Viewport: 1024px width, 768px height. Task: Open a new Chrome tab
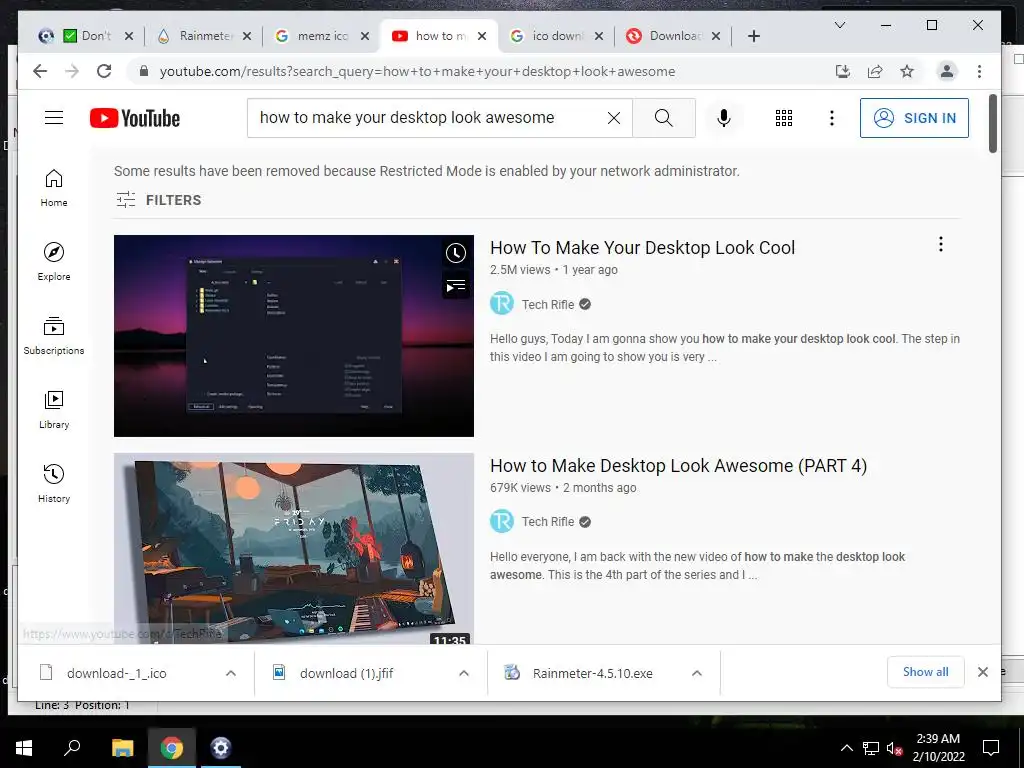(x=754, y=36)
